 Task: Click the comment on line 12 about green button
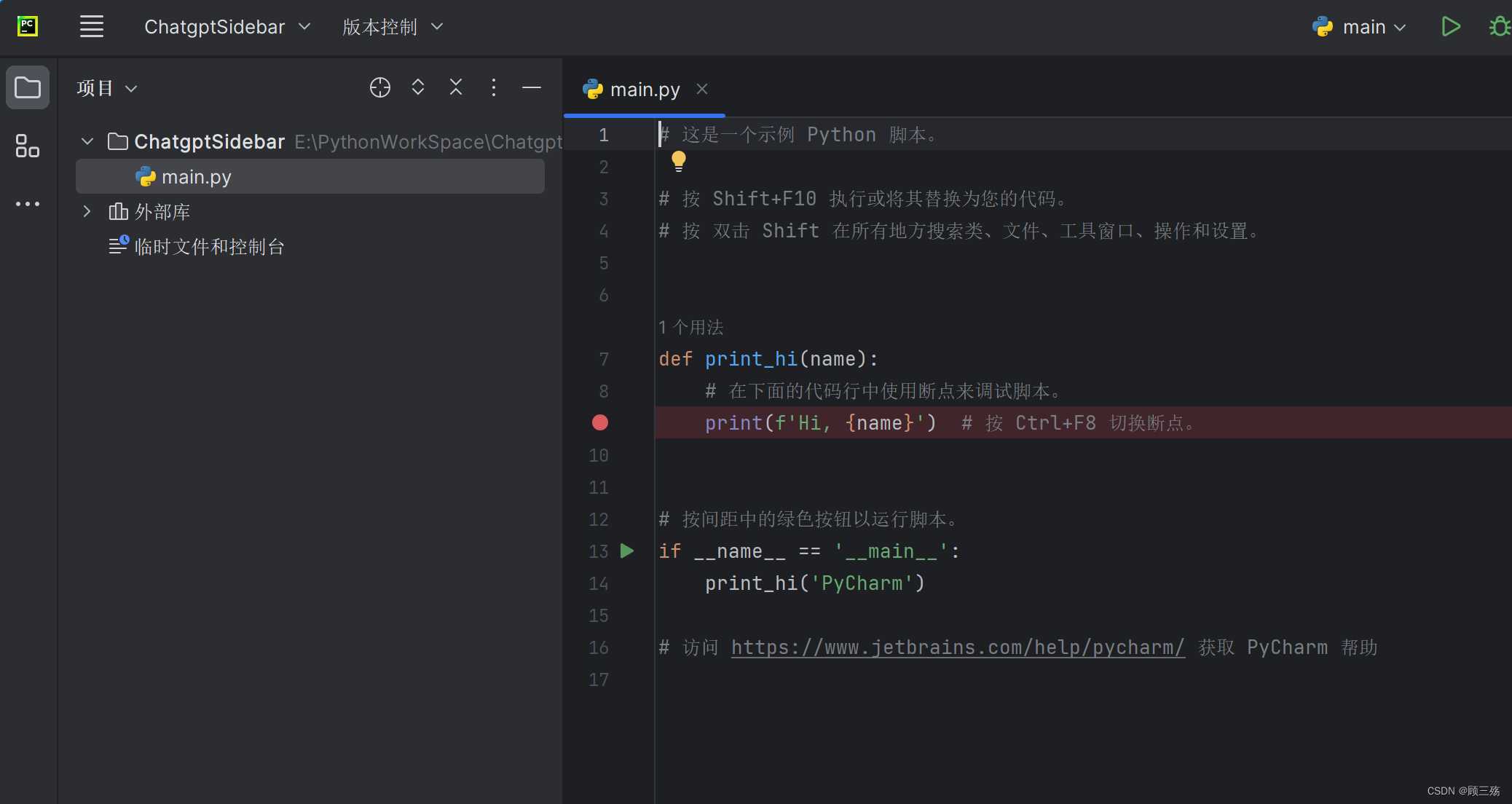[x=808, y=519]
